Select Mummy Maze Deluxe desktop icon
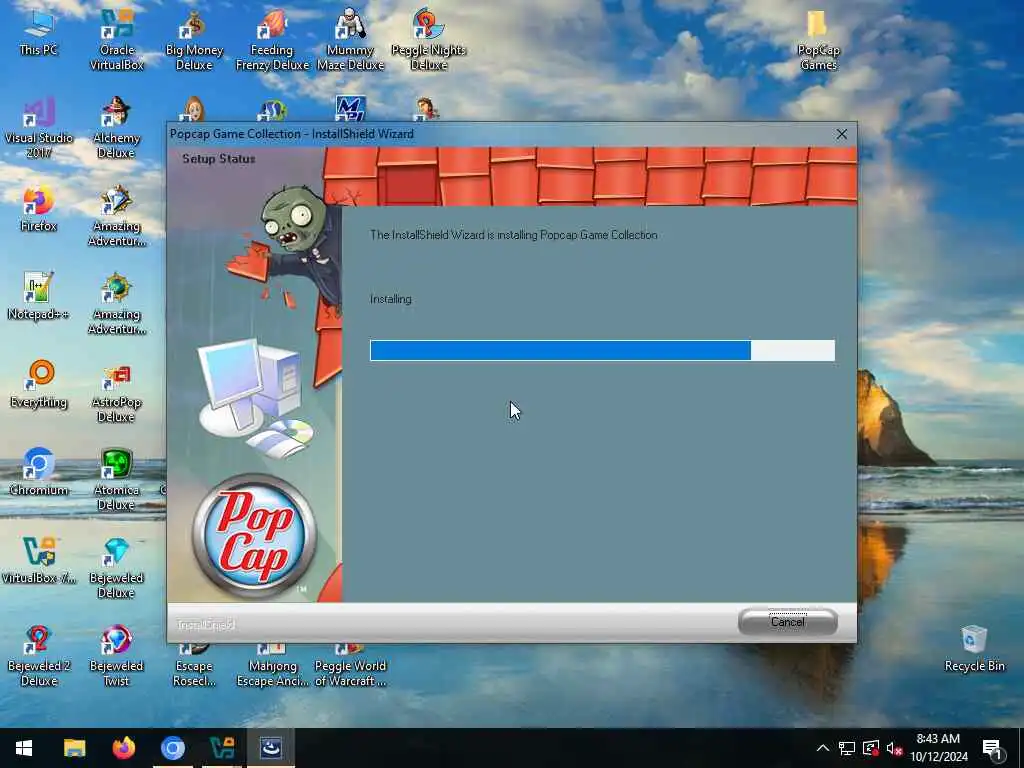Image resolution: width=1024 pixels, height=768 pixels. (350, 39)
